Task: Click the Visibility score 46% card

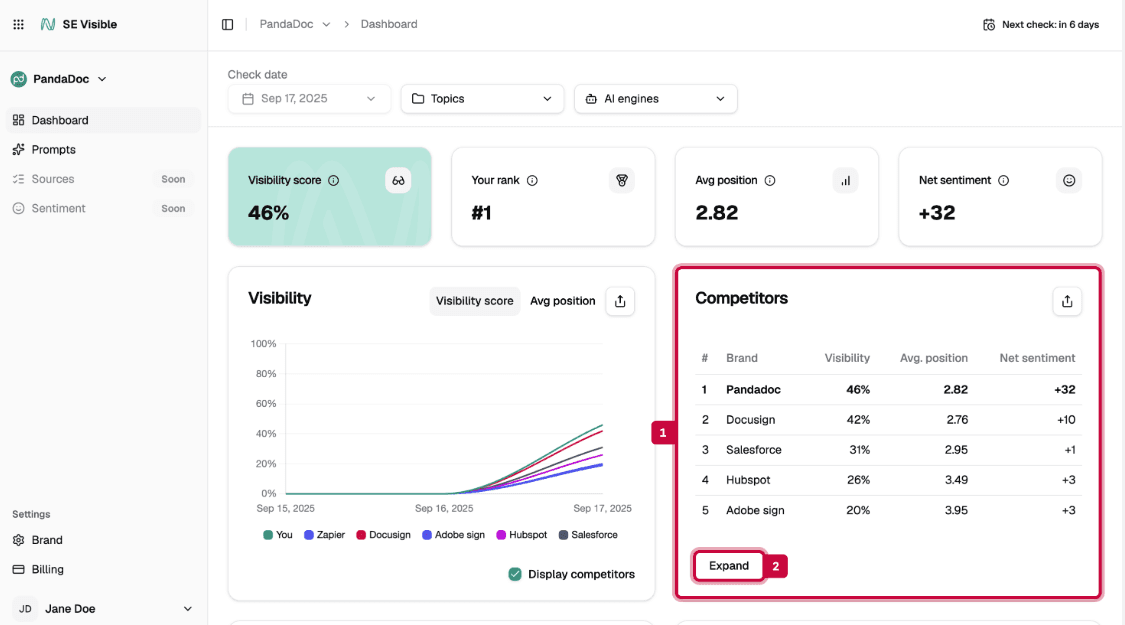Action: coord(330,197)
